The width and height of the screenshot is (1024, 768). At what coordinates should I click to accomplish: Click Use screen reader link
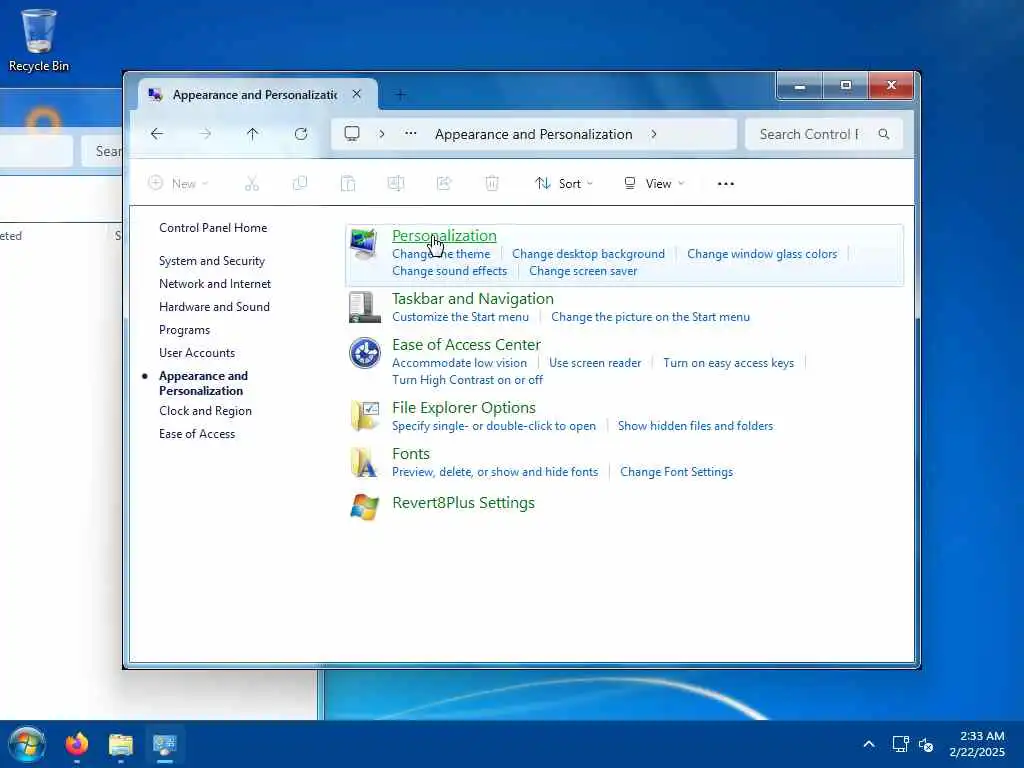tap(595, 362)
